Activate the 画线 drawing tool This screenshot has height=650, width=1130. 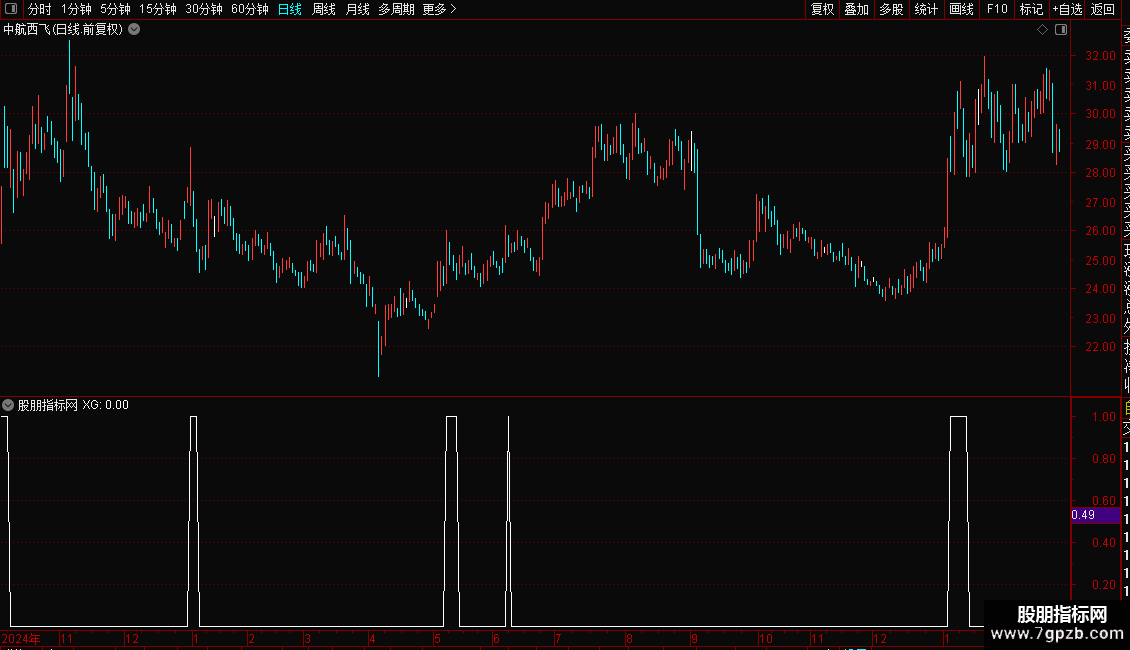coord(961,9)
